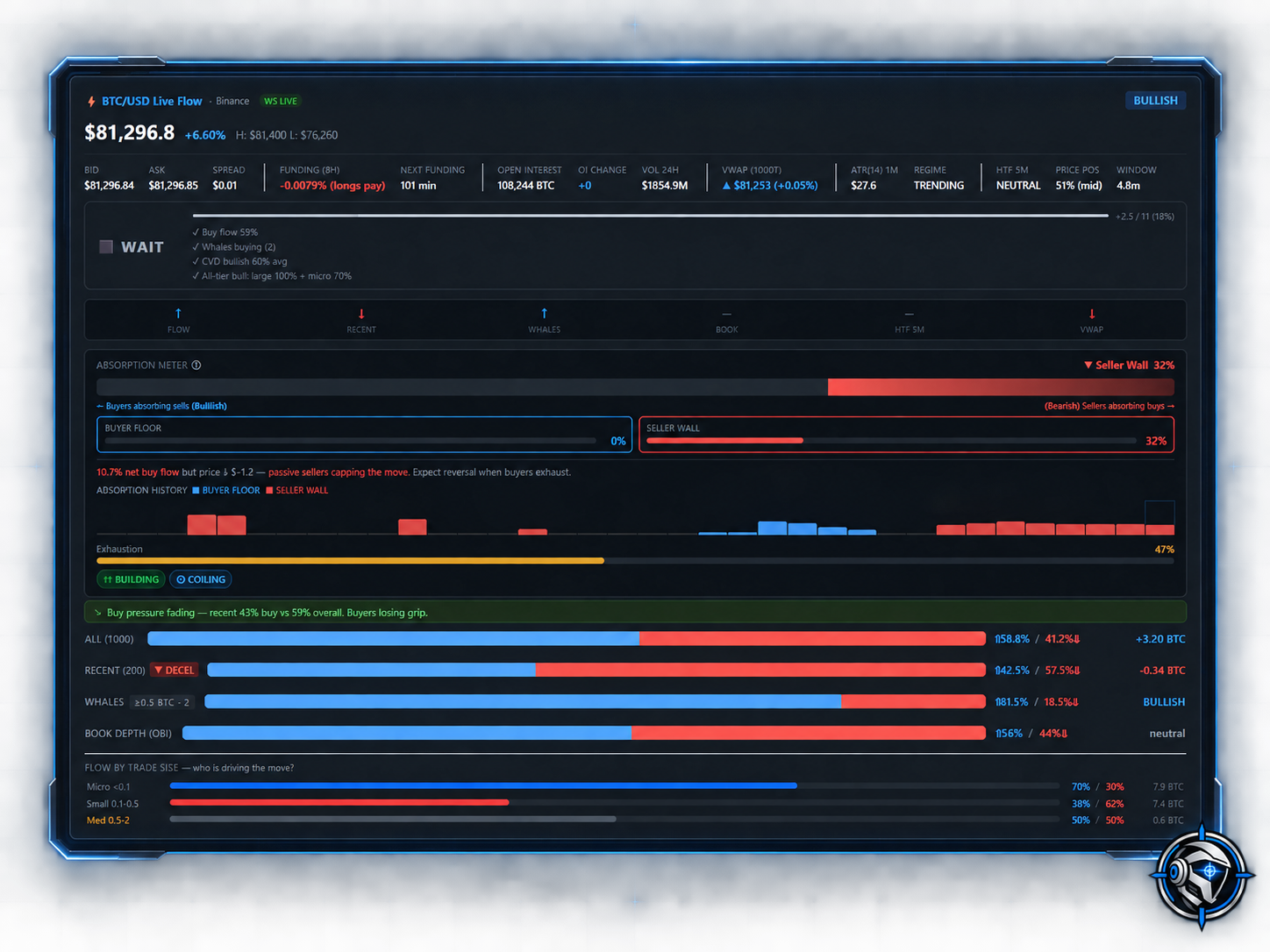Image resolution: width=1270 pixels, height=952 pixels.
Task: Click the whales threshold ≥0.5 BTC badge
Action: pos(161,702)
